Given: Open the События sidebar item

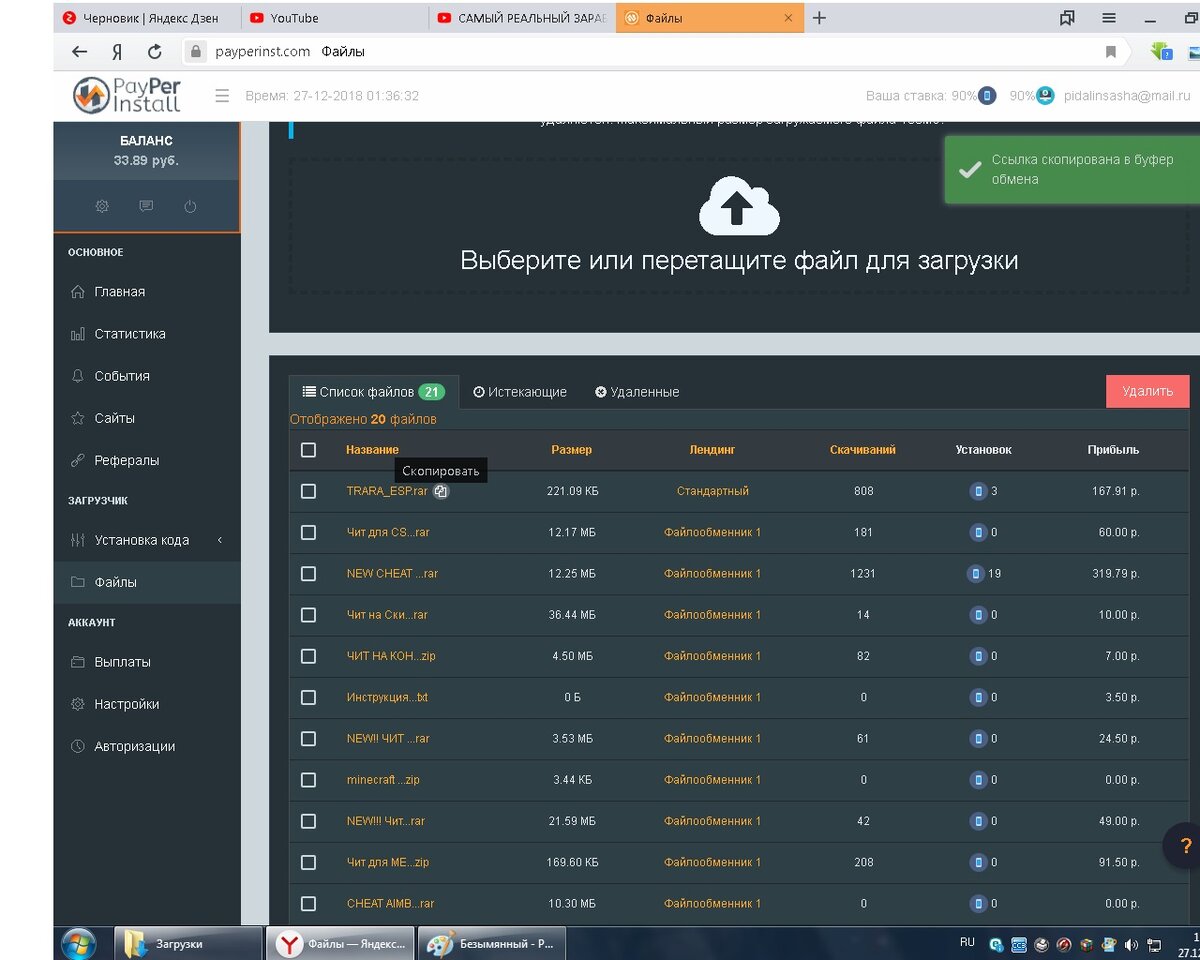Looking at the screenshot, I should coord(147,376).
